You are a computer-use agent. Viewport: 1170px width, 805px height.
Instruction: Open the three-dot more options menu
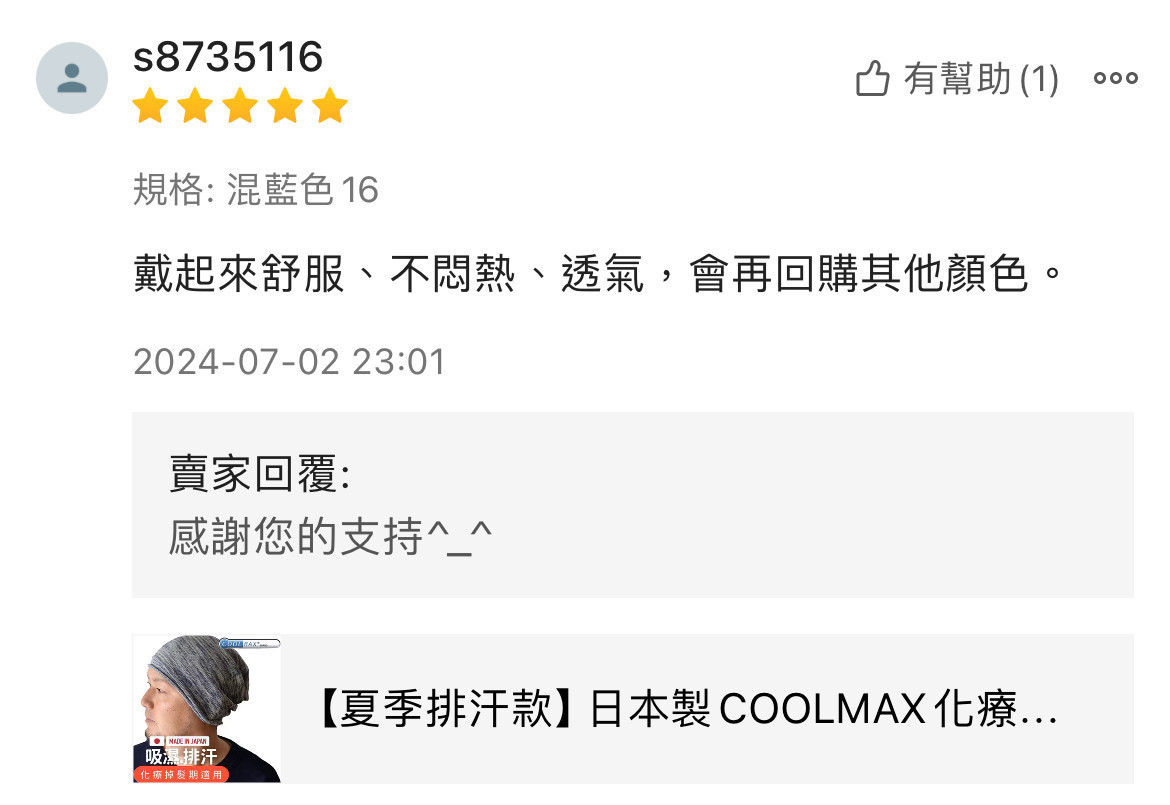point(1116,78)
